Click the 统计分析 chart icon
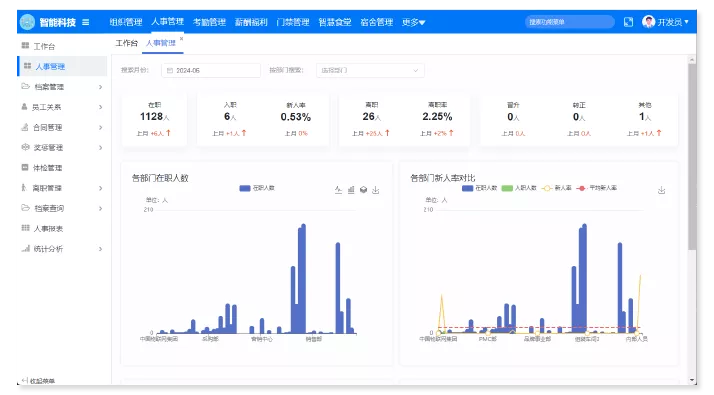 coord(26,248)
